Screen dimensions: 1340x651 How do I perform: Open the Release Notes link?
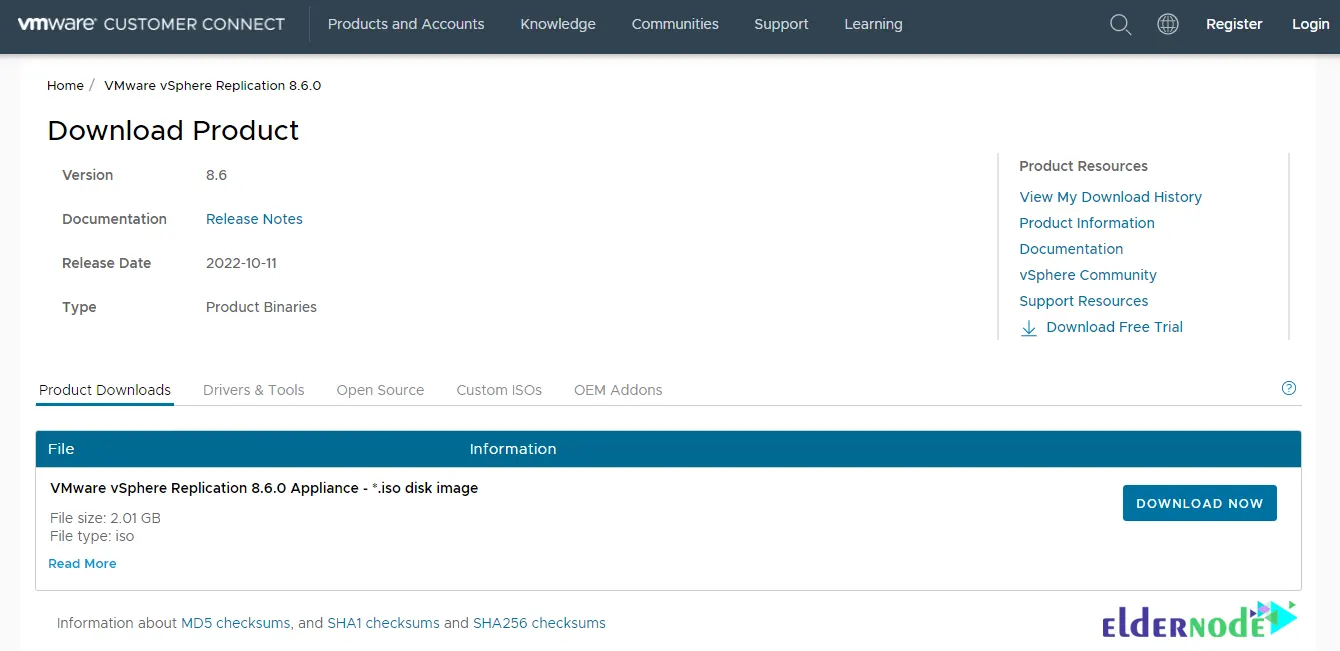click(254, 219)
